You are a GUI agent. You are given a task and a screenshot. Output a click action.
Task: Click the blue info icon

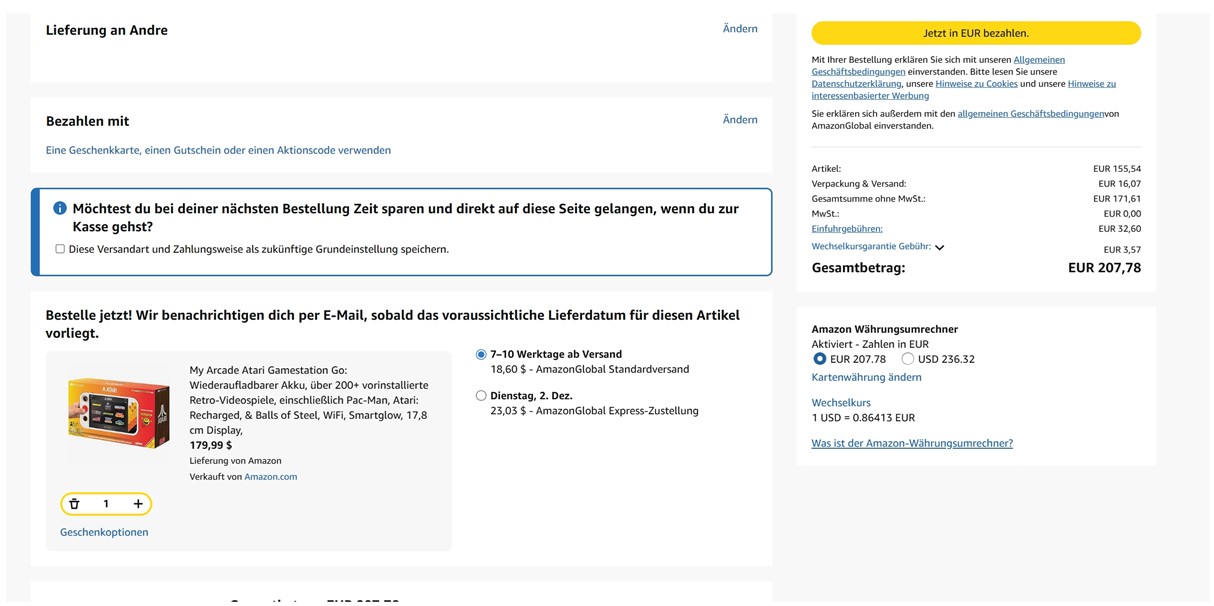coord(60,208)
